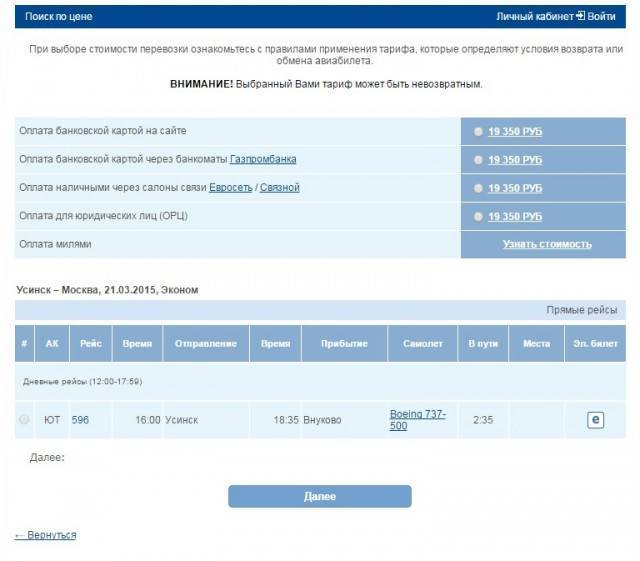
Task: Select radio for legal entities (ОРЦ) payment
Action: (478, 216)
